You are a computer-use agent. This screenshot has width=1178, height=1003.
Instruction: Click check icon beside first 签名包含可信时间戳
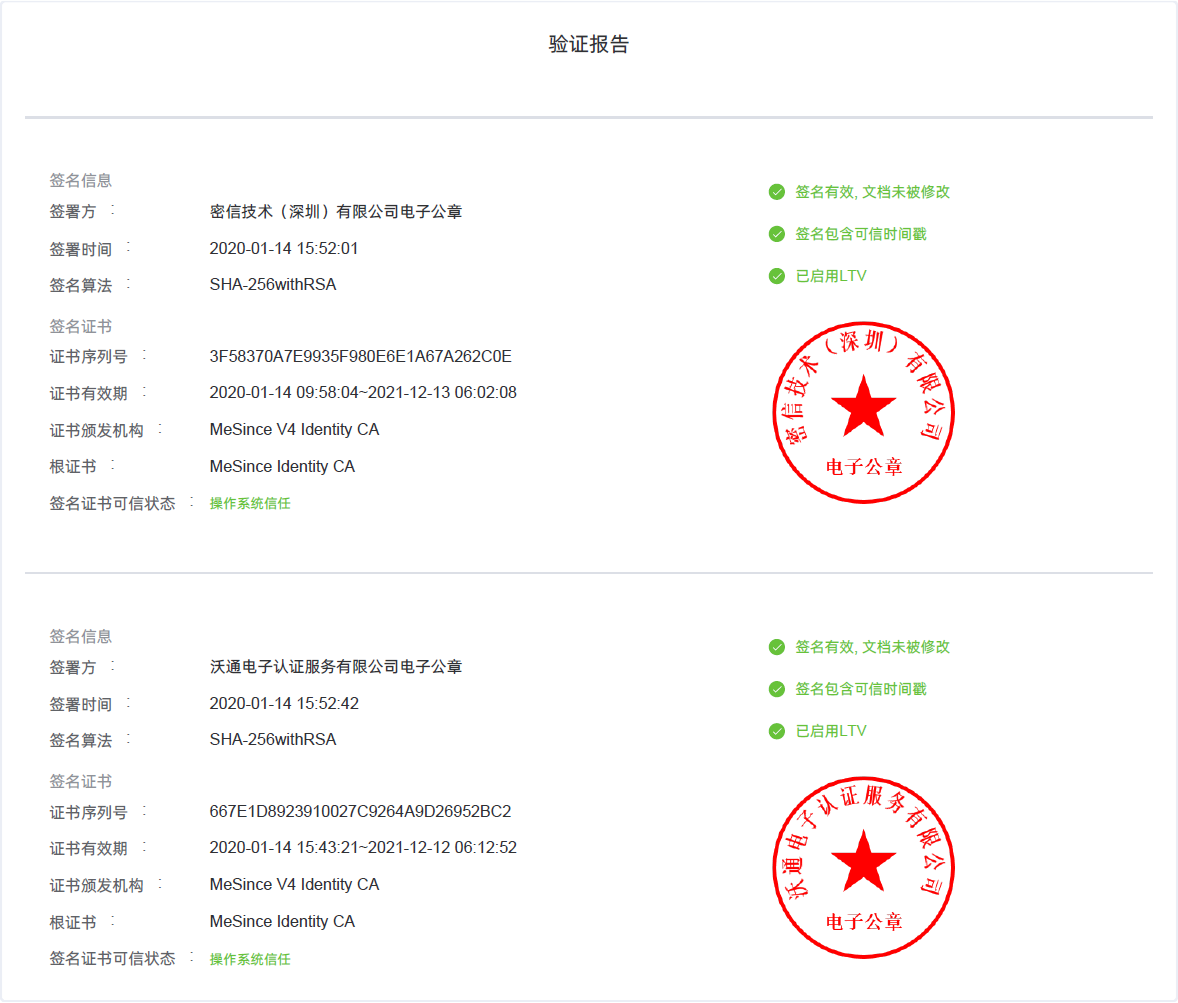(777, 234)
